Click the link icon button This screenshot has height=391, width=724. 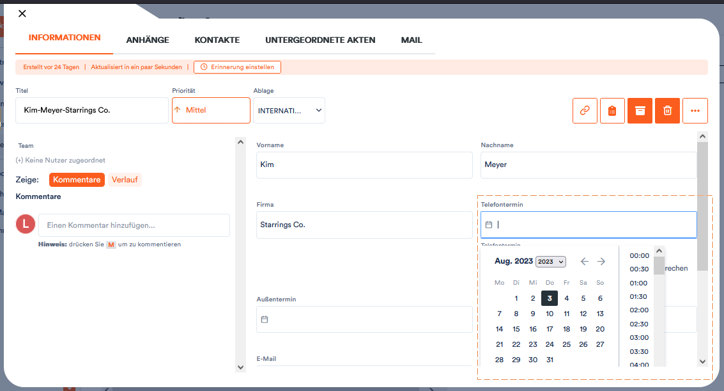[x=585, y=111]
